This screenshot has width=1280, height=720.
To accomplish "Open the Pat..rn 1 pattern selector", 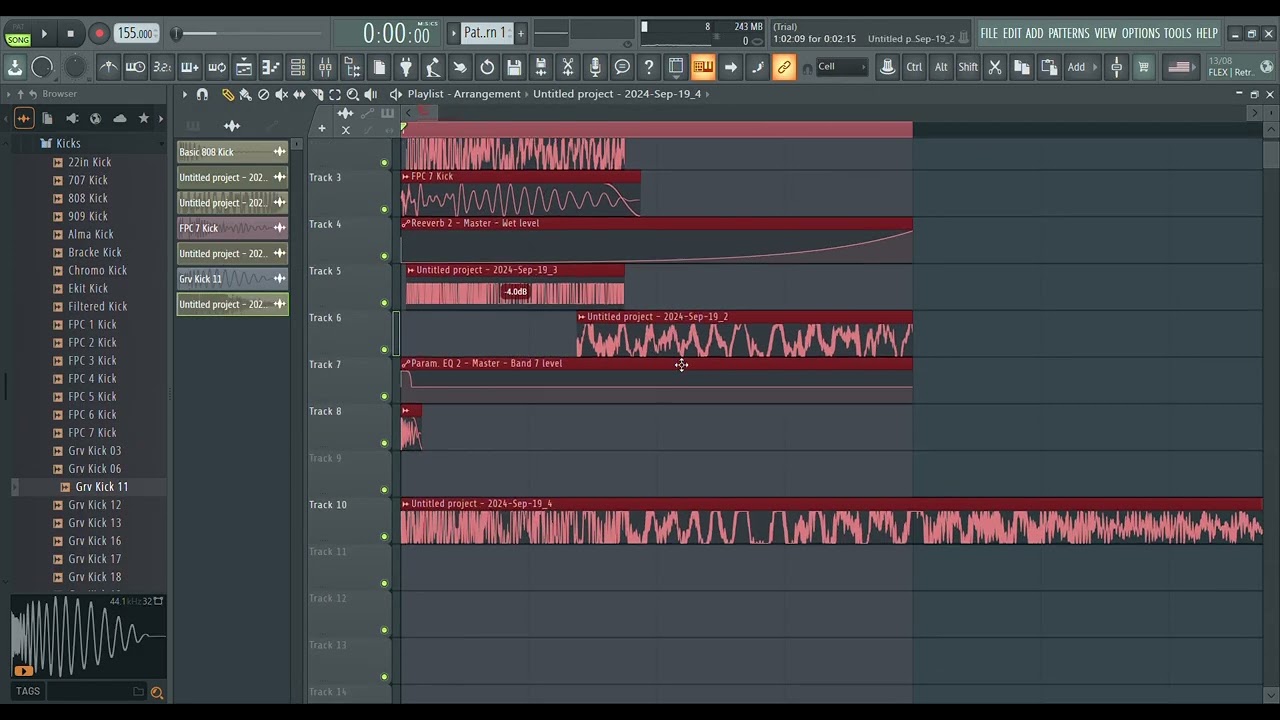I will tap(485, 33).
